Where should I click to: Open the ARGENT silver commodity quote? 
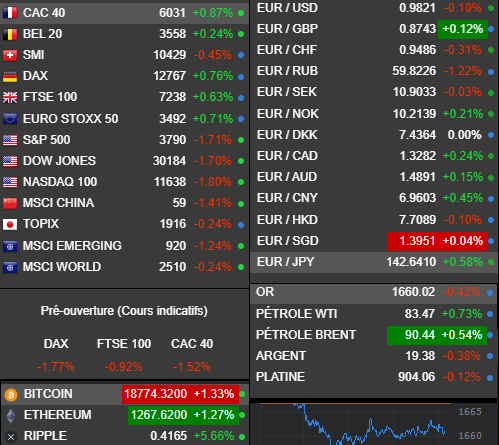[374, 356]
